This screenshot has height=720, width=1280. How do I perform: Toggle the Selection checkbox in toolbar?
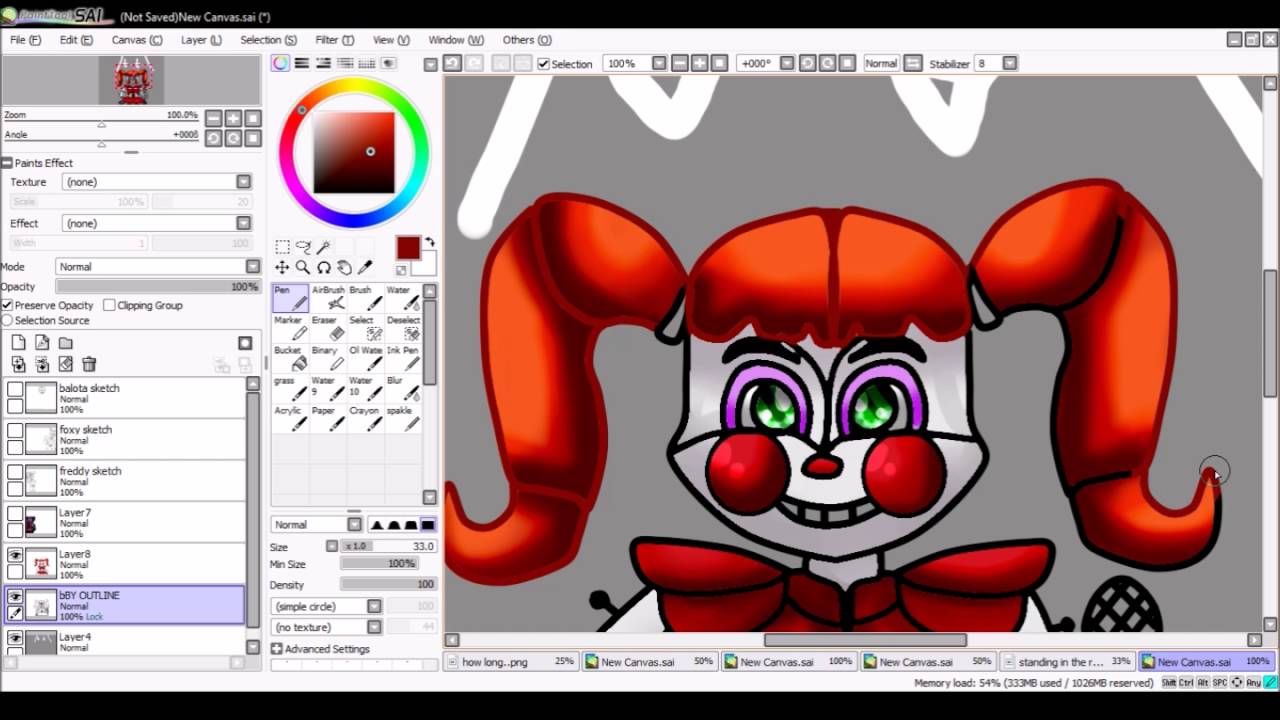tap(544, 64)
